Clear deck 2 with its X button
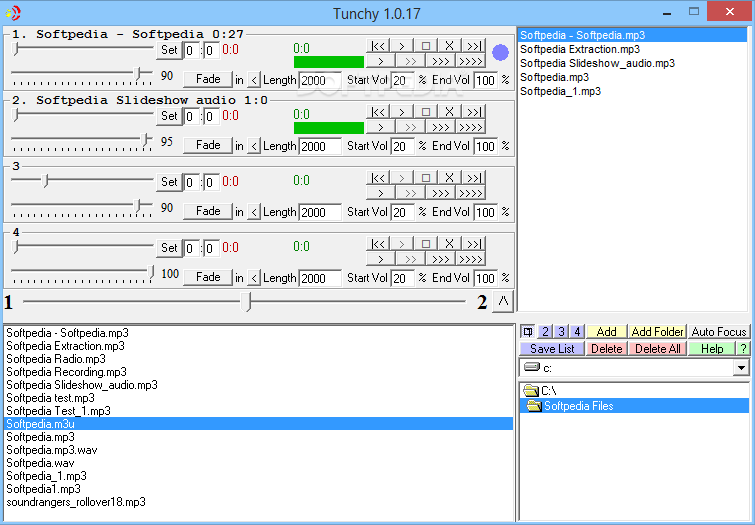Viewport: 755px width, 525px height. [449, 112]
